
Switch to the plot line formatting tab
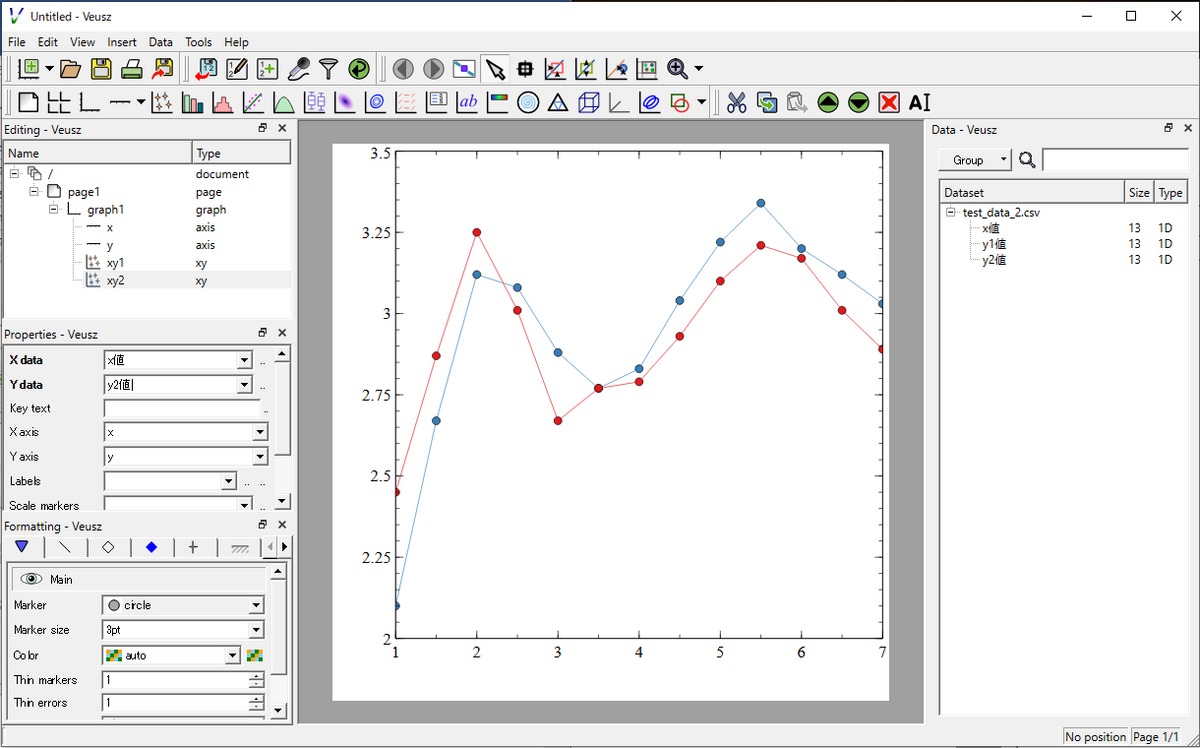(65, 548)
